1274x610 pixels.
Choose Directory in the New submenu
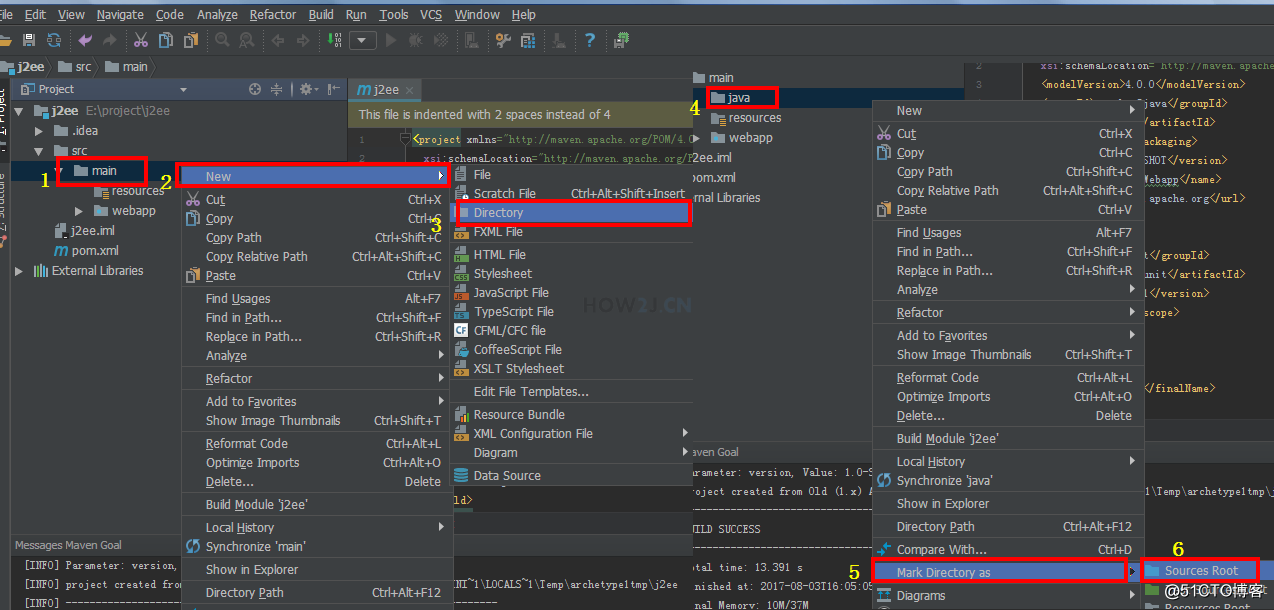point(570,213)
